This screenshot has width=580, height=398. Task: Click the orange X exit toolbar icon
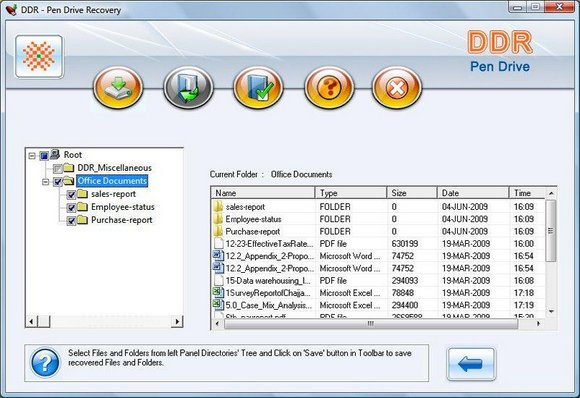pos(397,88)
